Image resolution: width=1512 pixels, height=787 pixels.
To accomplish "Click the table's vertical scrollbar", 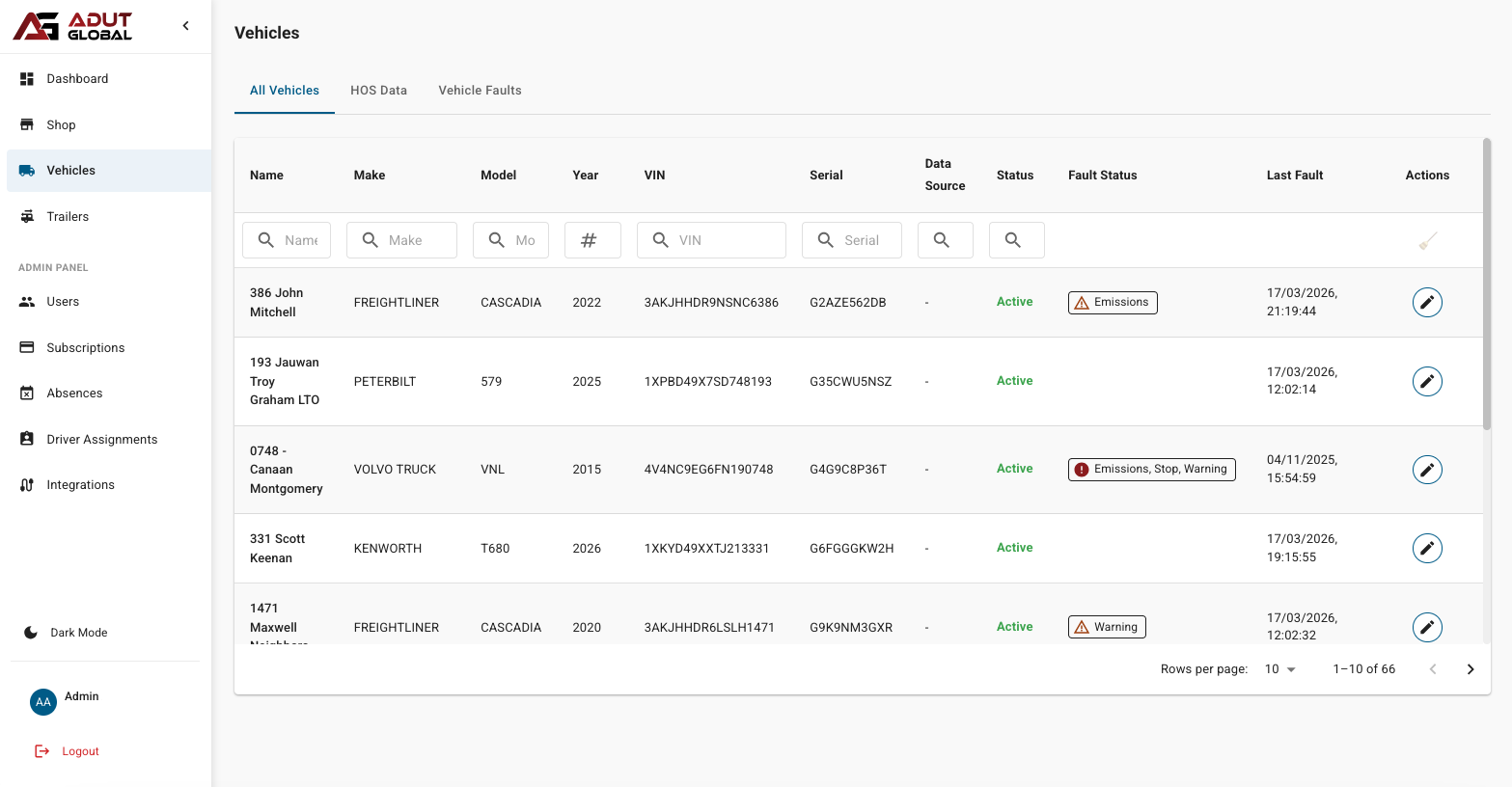I will tap(1487, 285).
